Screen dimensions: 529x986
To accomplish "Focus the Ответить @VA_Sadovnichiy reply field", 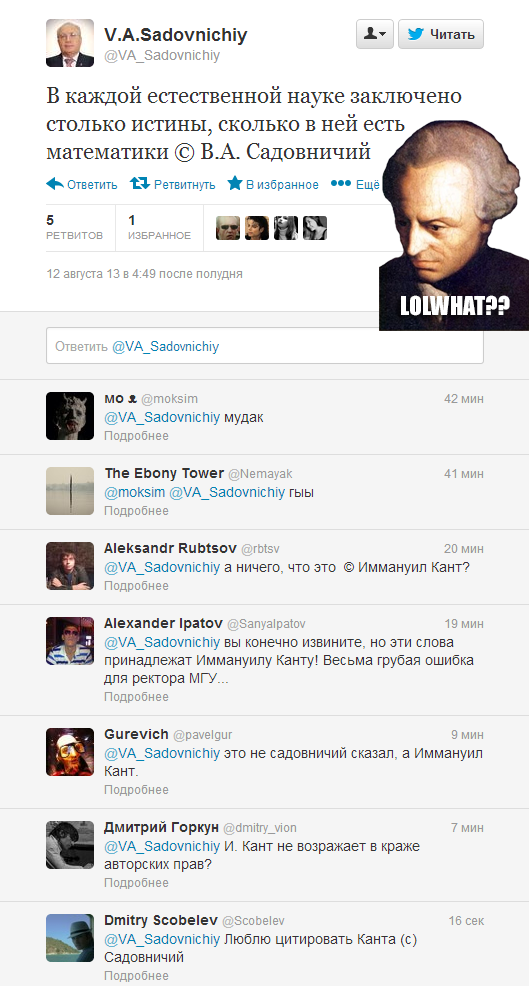I will tap(265, 346).
